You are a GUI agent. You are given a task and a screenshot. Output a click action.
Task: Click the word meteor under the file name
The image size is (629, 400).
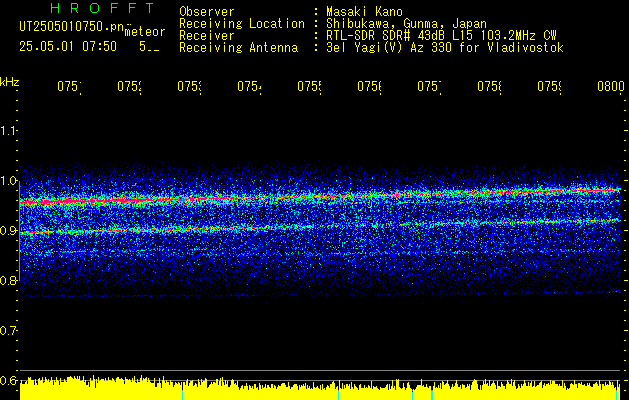(x=145, y=32)
